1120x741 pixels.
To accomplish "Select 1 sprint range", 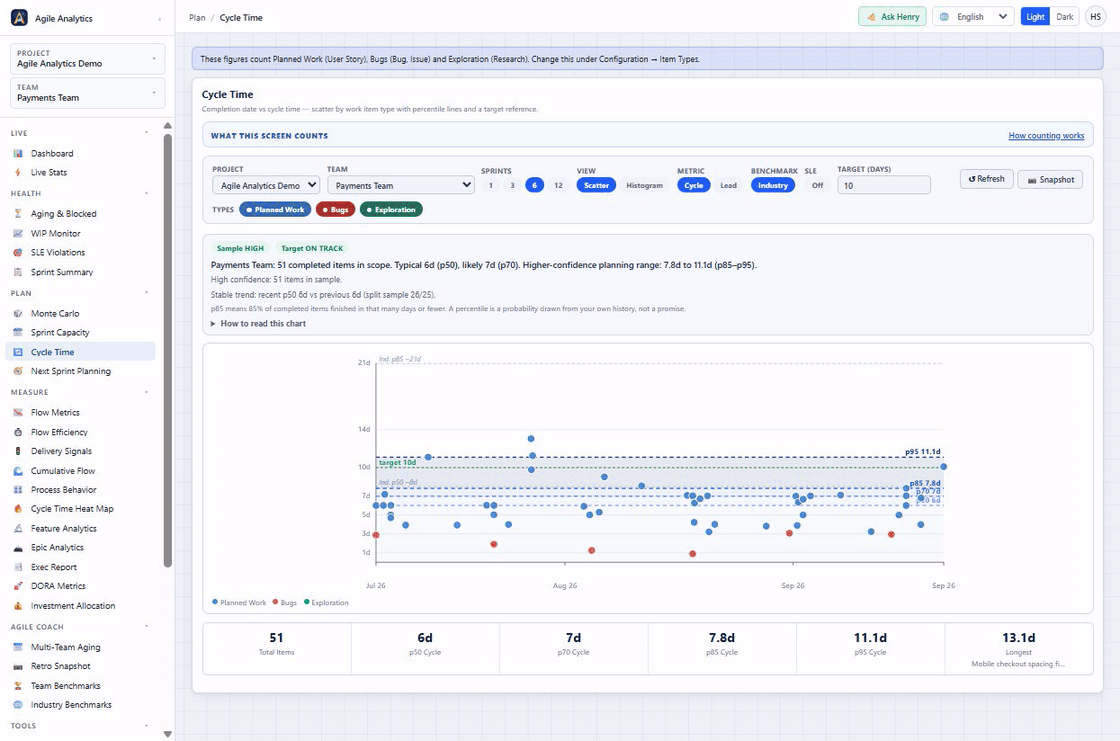I will click(x=490, y=185).
